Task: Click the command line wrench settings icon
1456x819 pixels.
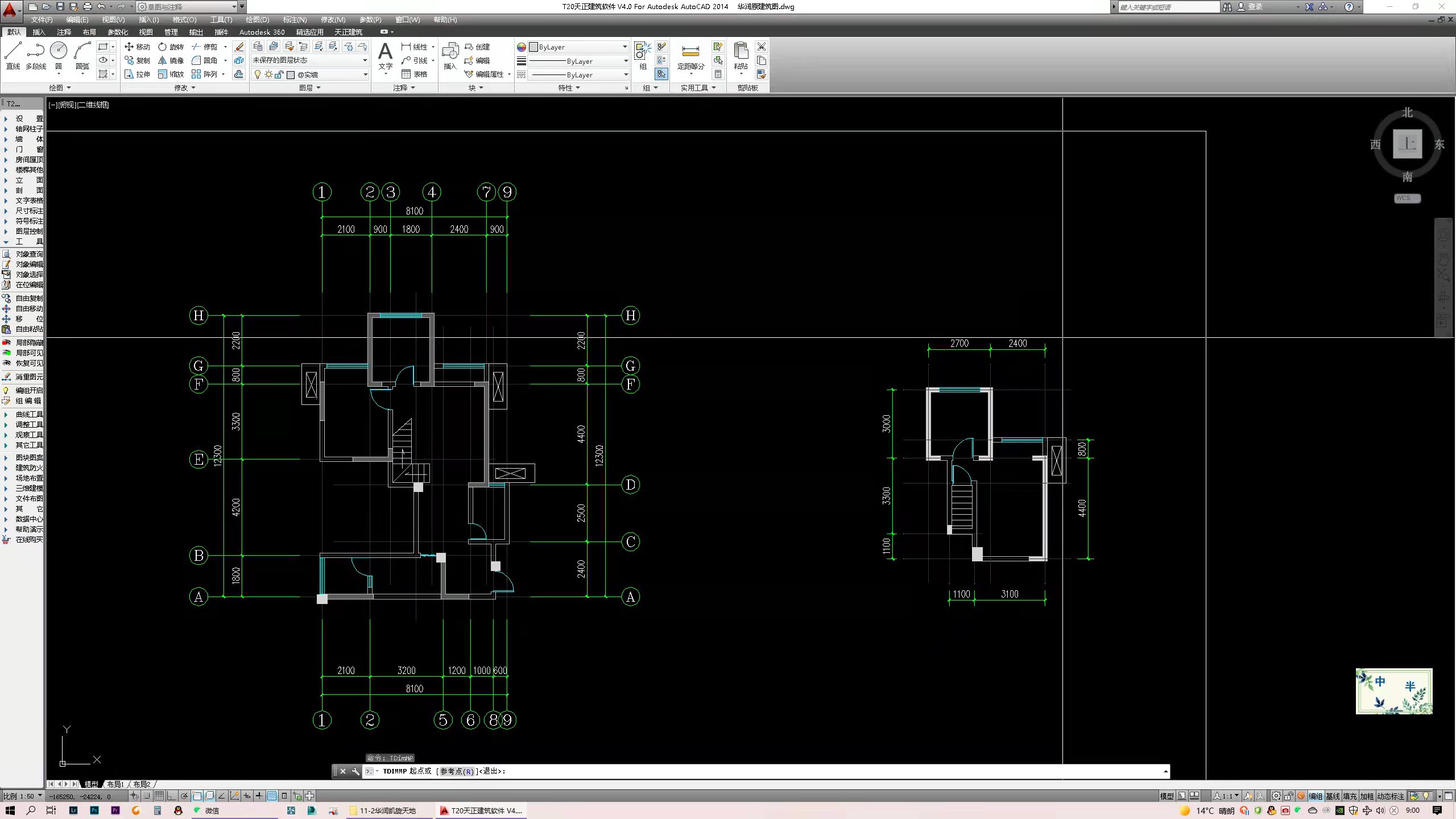Action: click(355, 771)
